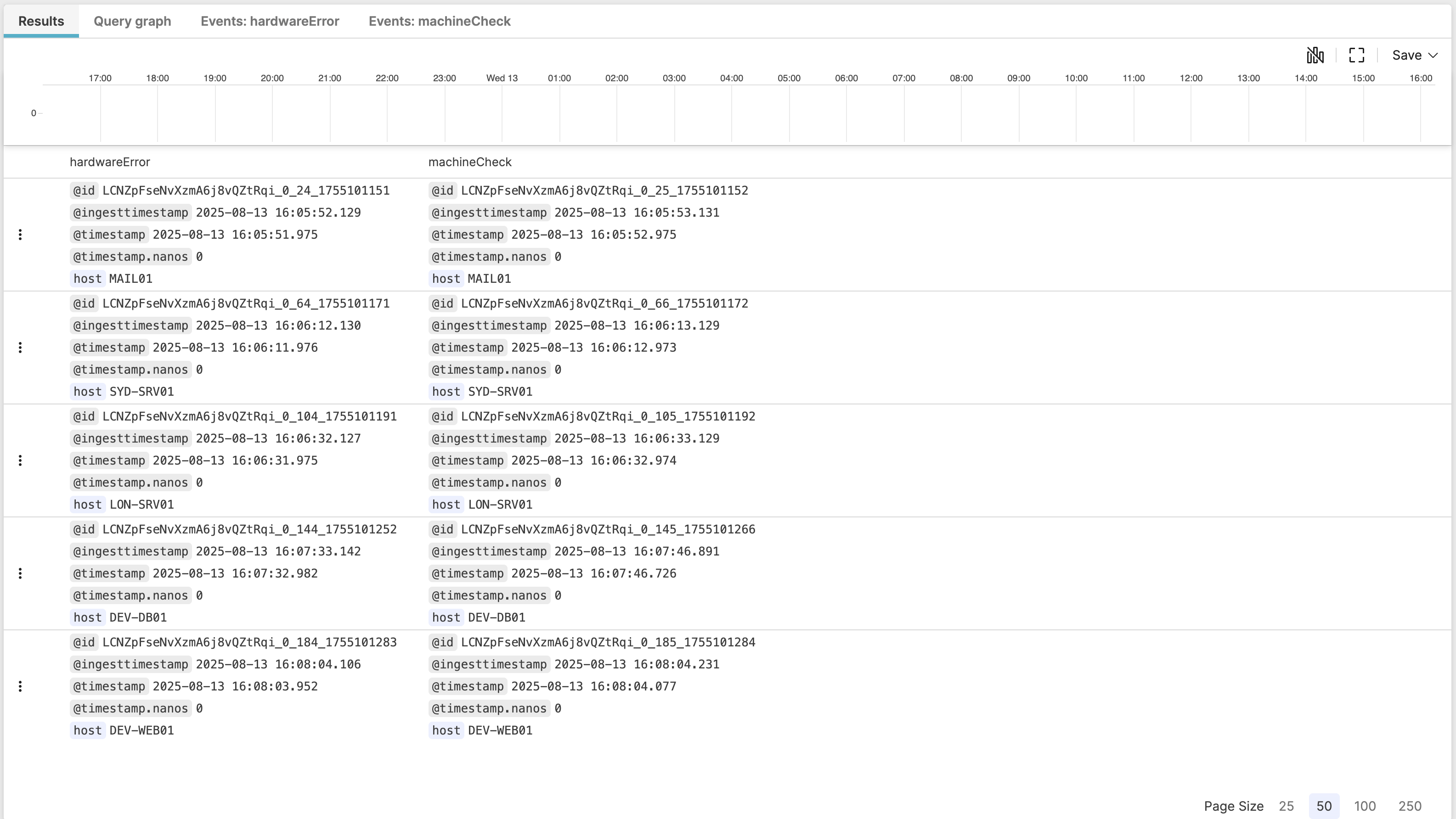Open row menu for MAIL01 result
Image resolution: width=1456 pixels, height=819 pixels.
(x=20, y=235)
